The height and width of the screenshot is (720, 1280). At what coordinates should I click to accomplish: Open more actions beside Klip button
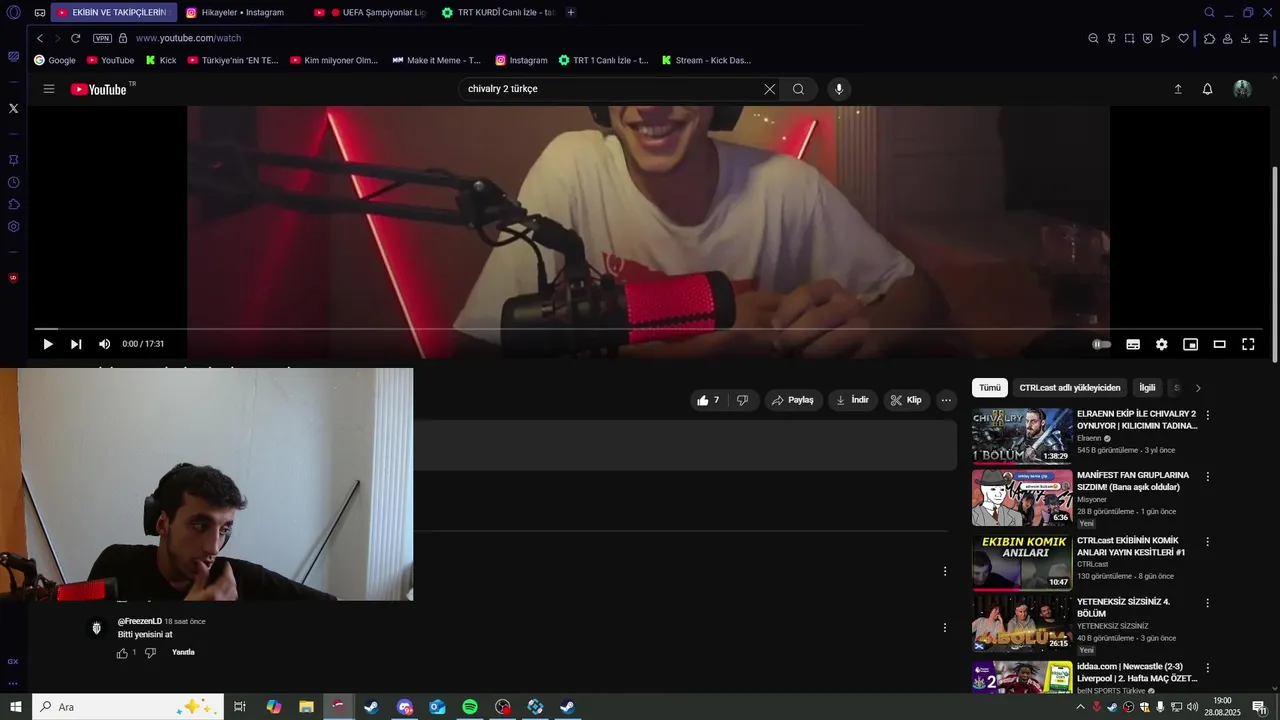tap(946, 400)
